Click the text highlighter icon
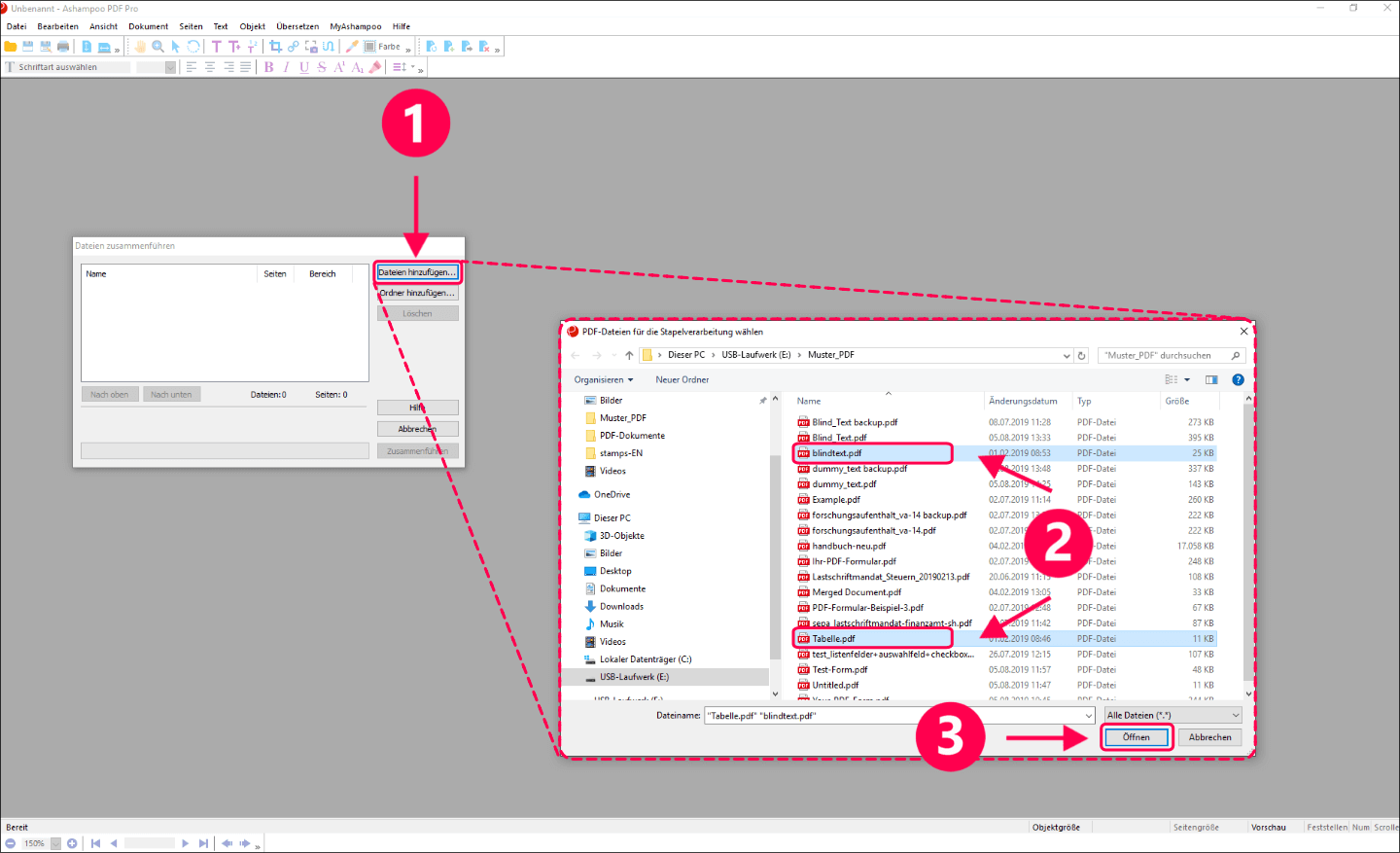1400x853 pixels. [375, 67]
